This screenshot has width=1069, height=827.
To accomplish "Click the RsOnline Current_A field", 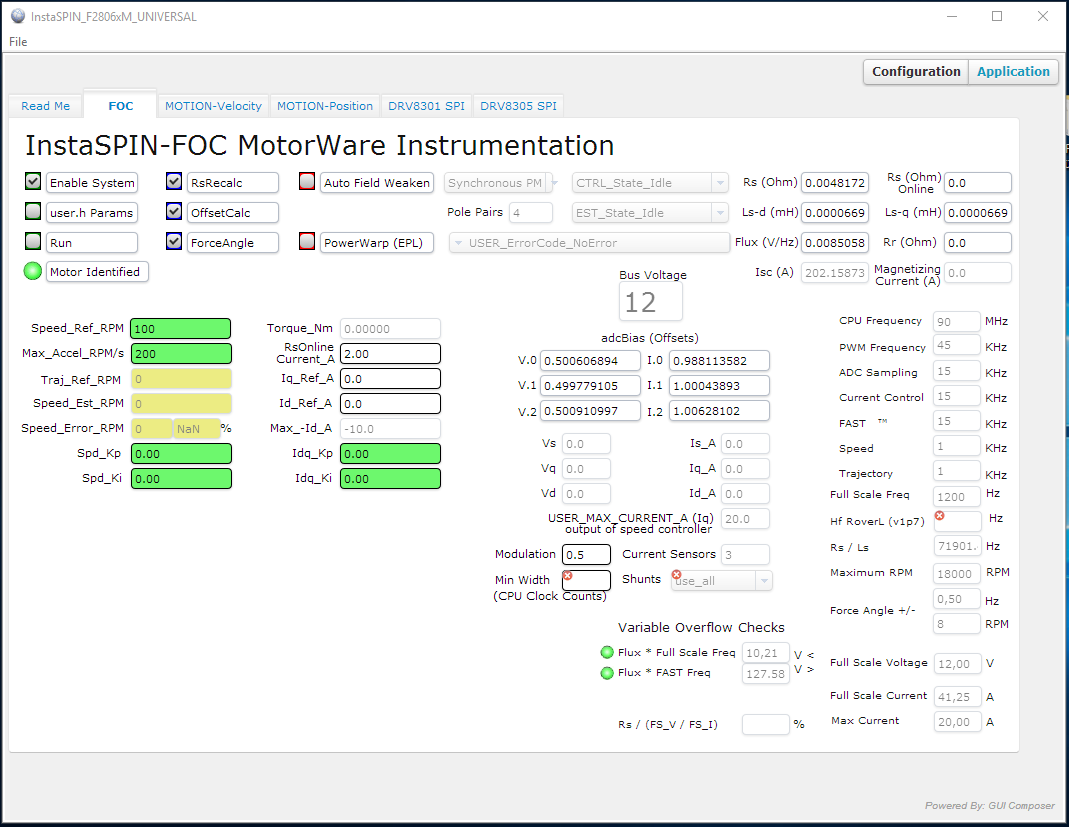I will point(390,354).
